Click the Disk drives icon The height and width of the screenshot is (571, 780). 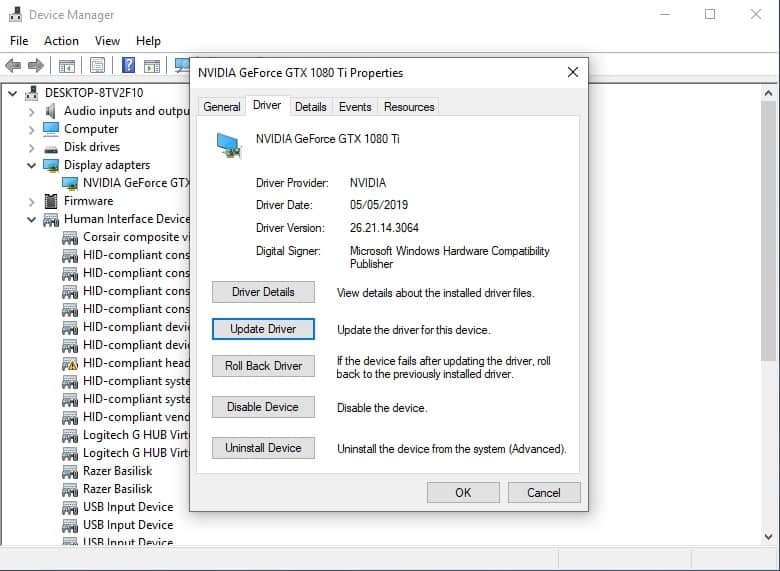(x=51, y=148)
